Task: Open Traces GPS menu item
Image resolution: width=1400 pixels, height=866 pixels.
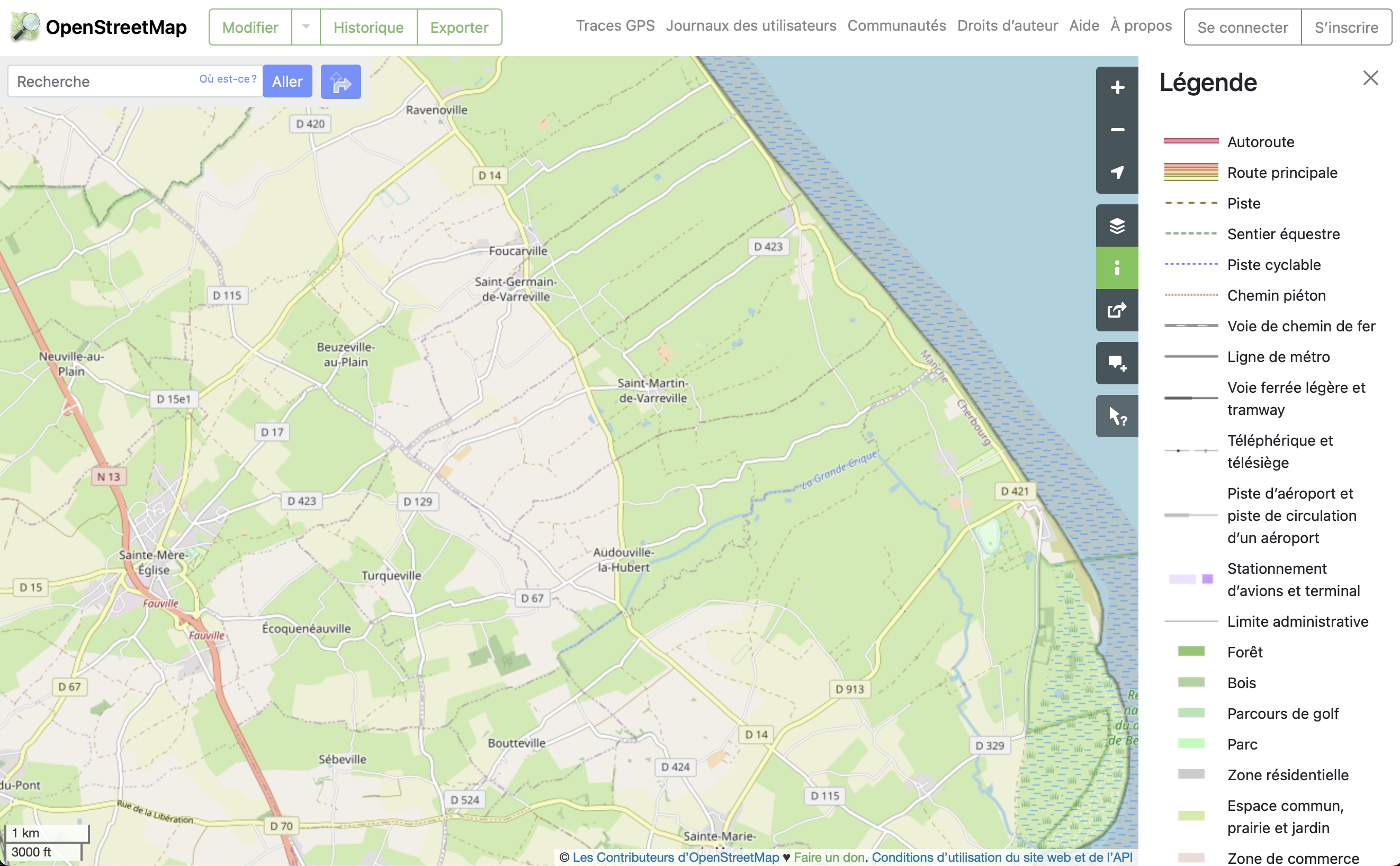Action: point(615,26)
